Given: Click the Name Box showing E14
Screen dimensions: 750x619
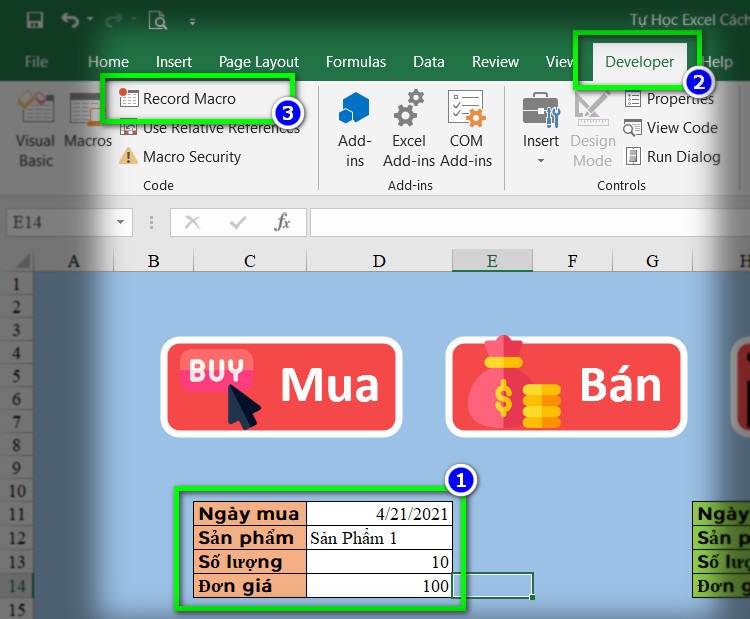Looking at the screenshot, I should click(60, 222).
